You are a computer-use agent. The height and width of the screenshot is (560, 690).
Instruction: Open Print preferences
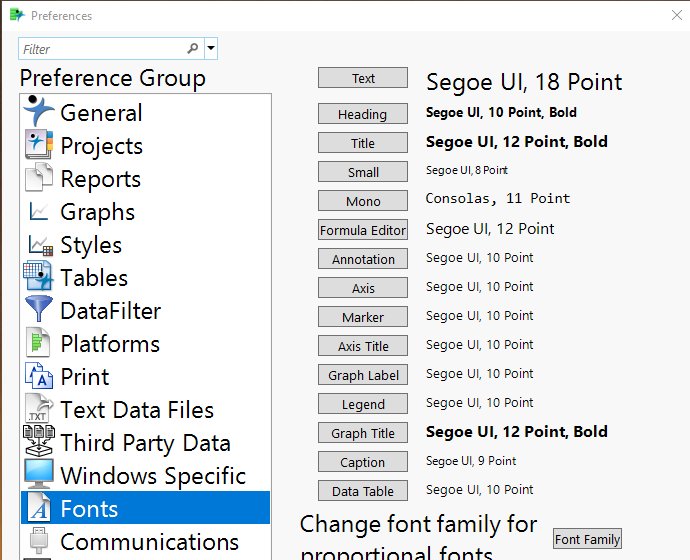(145, 376)
